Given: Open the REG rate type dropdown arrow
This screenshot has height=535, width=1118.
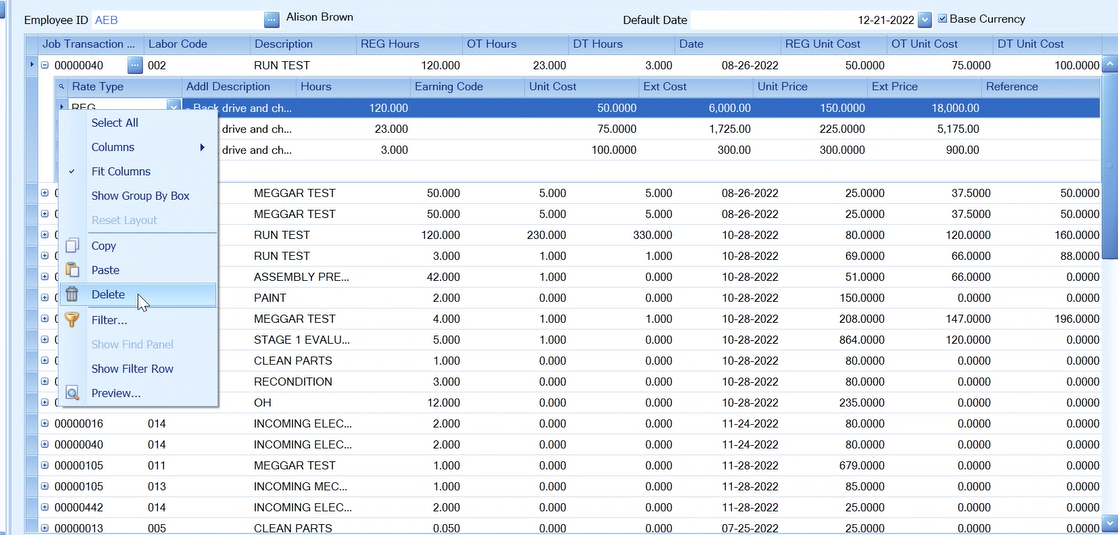Looking at the screenshot, I should pos(173,107).
